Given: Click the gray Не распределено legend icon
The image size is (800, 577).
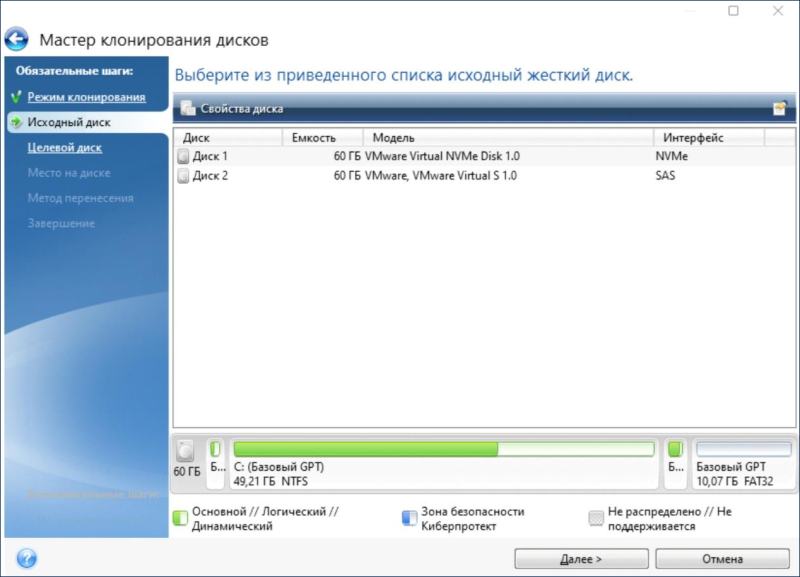Looking at the screenshot, I should coord(596,517).
